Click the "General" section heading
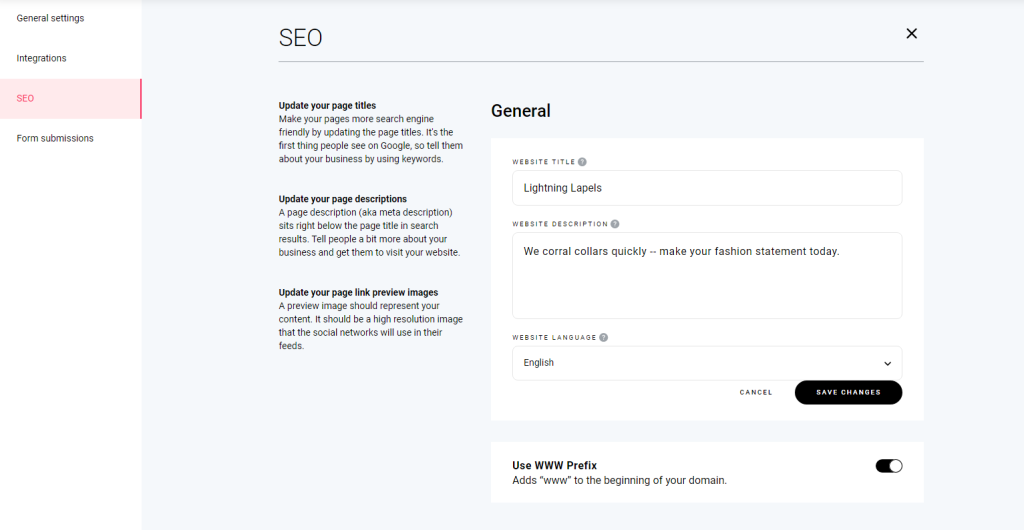 pos(520,111)
